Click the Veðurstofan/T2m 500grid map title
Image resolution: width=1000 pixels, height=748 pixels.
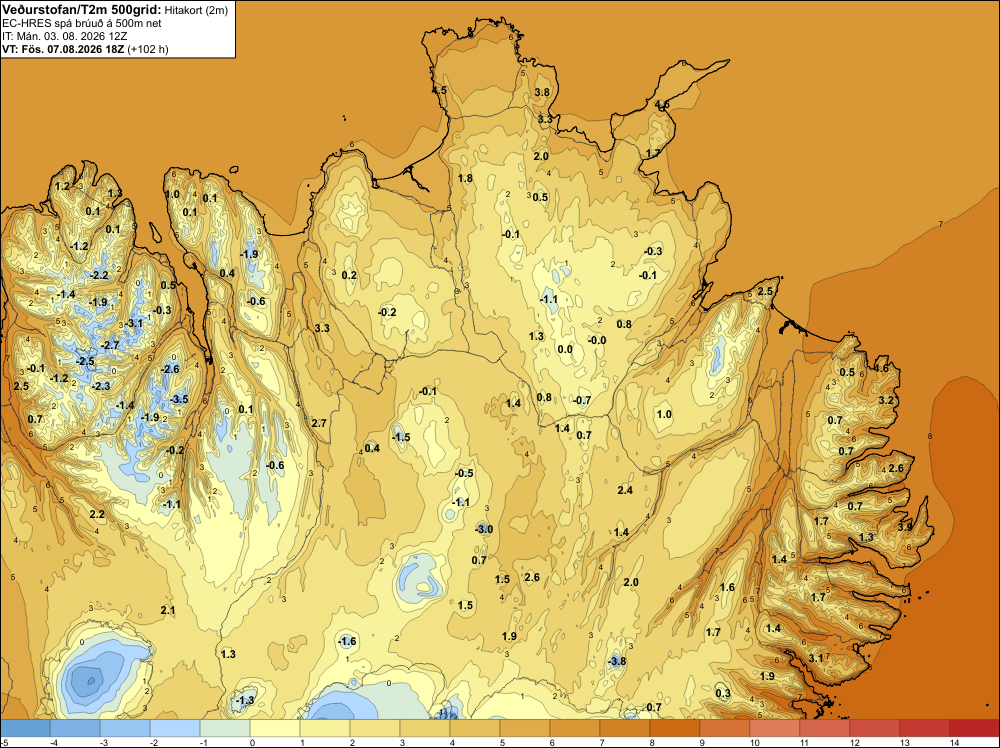tap(82, 10)
